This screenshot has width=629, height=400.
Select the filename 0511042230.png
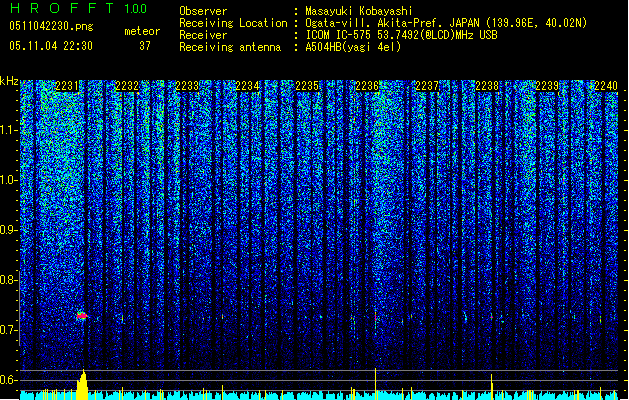pos(51,26)
